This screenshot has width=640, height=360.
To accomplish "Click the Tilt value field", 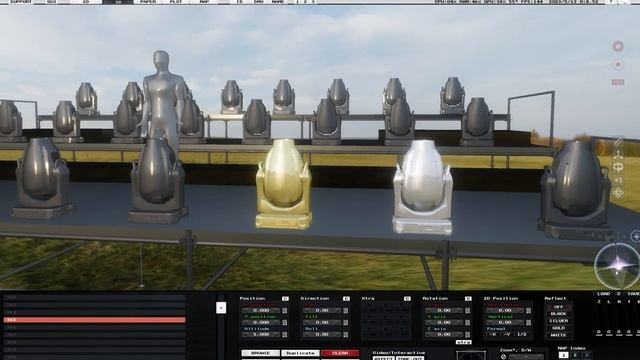I will [x=322, y=322].
